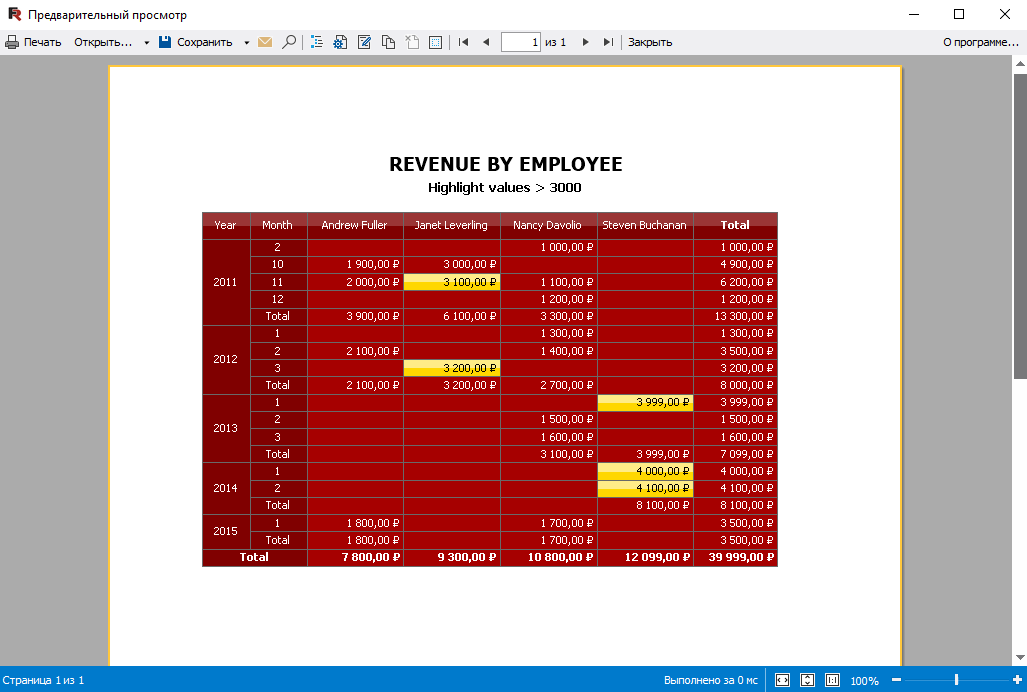
Task: Click the page number input field
Action: (520, 42)
